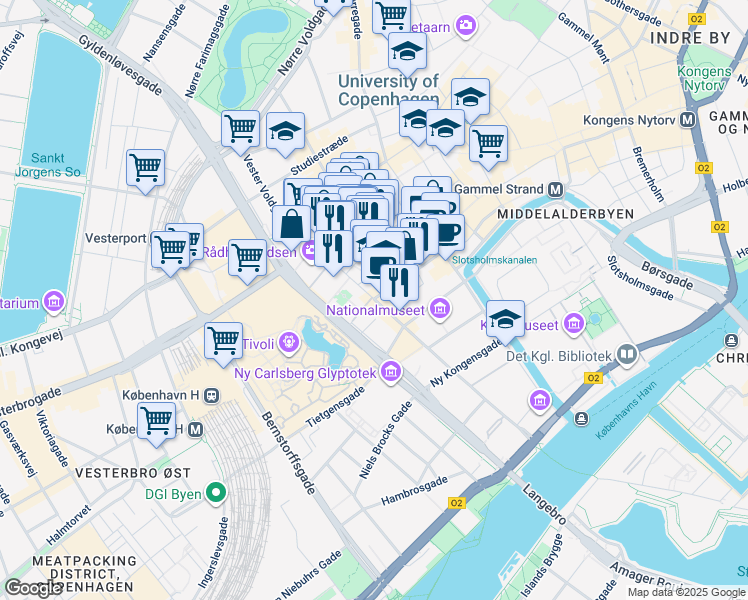The image size is (748, 600).
Task: Click the København H train station icon
Action: pos(212,395)
